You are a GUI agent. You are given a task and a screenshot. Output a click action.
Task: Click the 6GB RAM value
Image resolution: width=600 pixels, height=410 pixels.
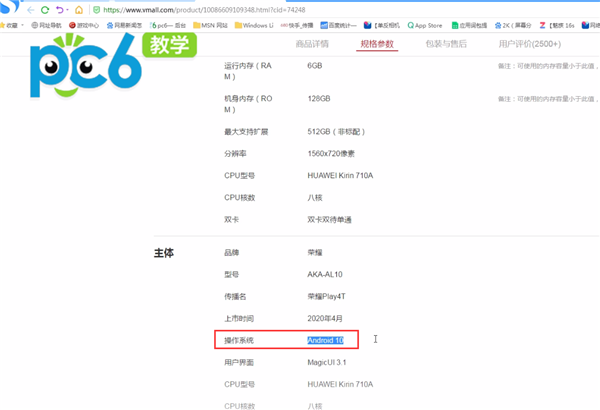pos(315,65)
